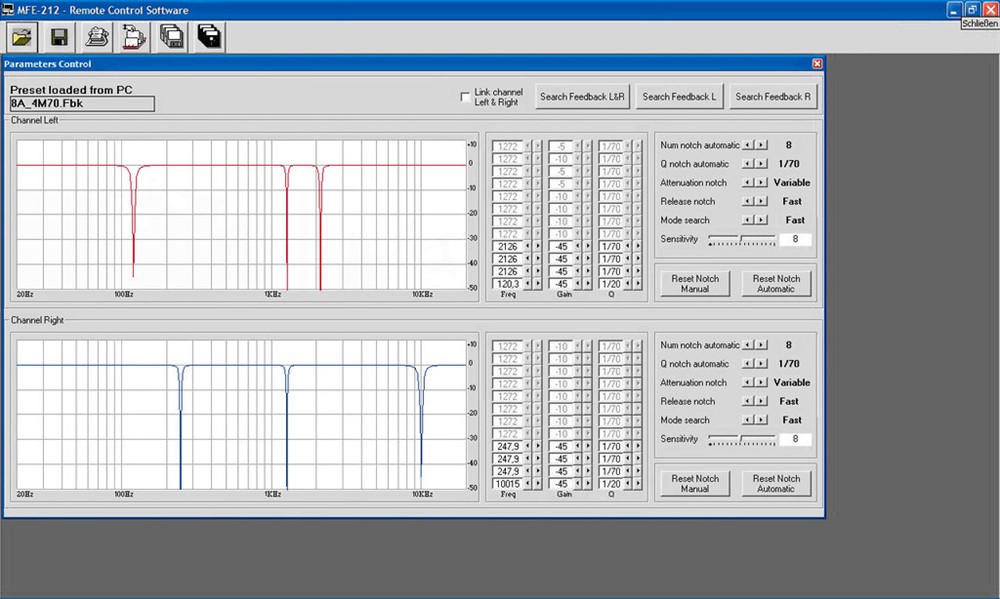
Task: Start Search Feedback R
Action: click(x=774, y=97)
